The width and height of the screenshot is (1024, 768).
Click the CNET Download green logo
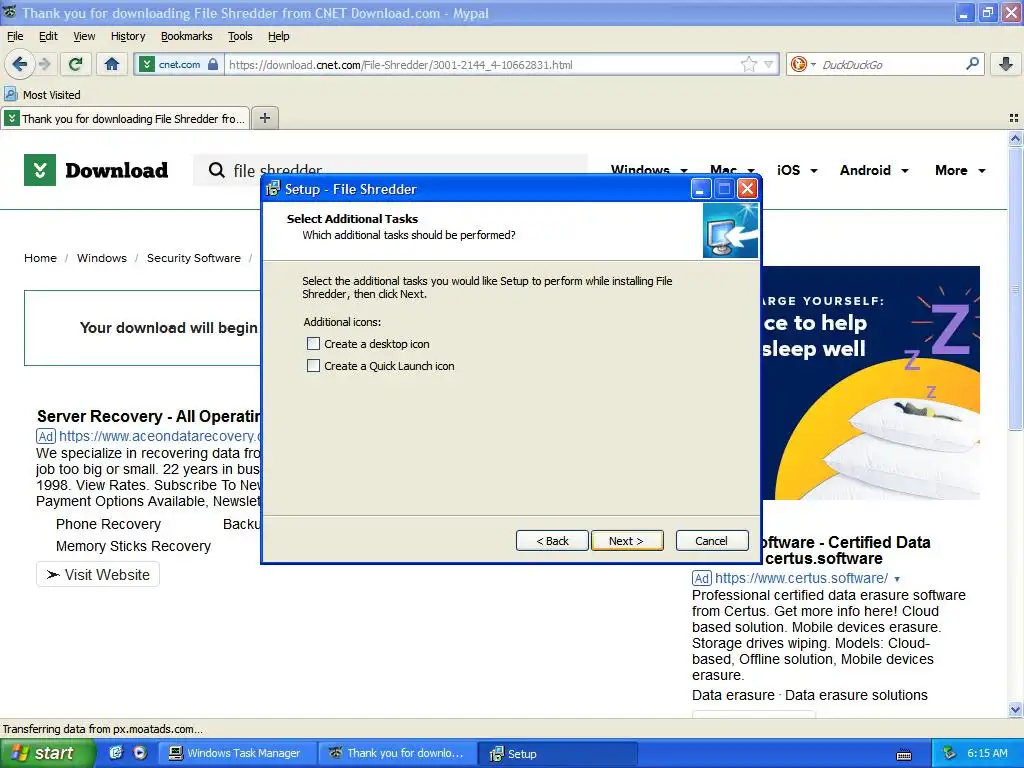point(40,170)
